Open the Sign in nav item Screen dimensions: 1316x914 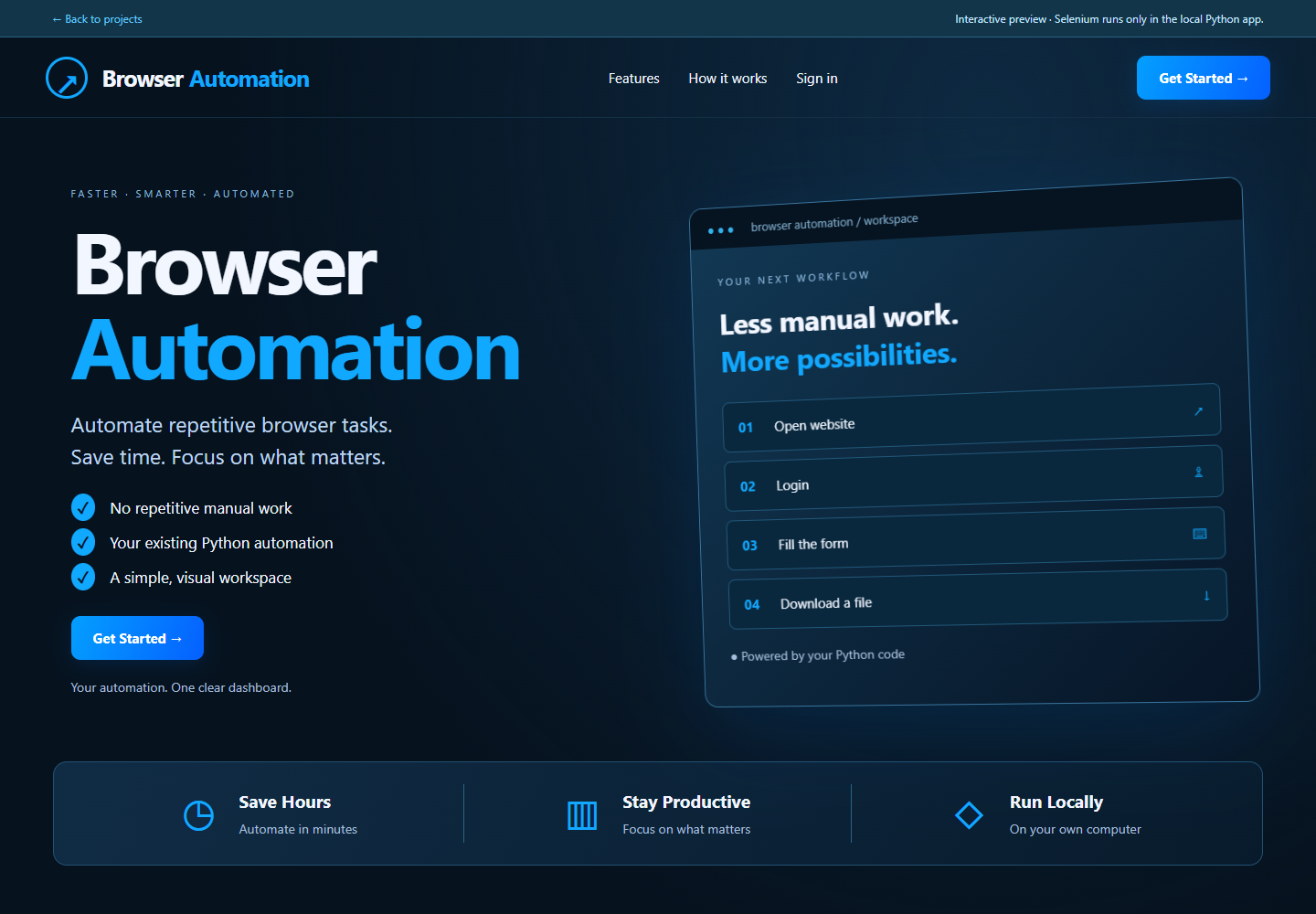point(817,79)
